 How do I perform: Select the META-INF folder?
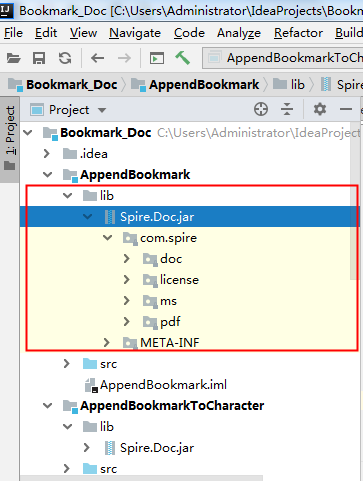tap(170, 343)
